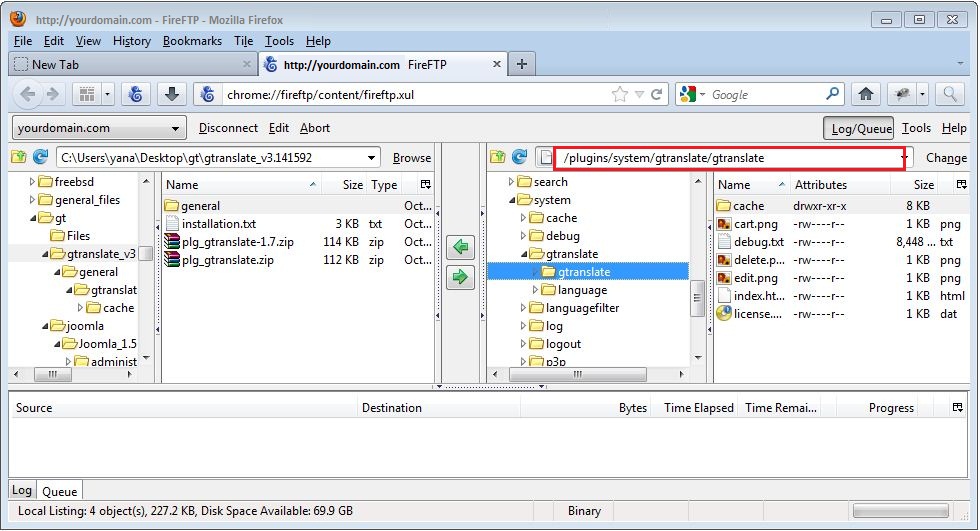Open queue panel column picker icon
The height and width of the screenshot is (531, 980).
pyautogui.click(x=958, y=407)
